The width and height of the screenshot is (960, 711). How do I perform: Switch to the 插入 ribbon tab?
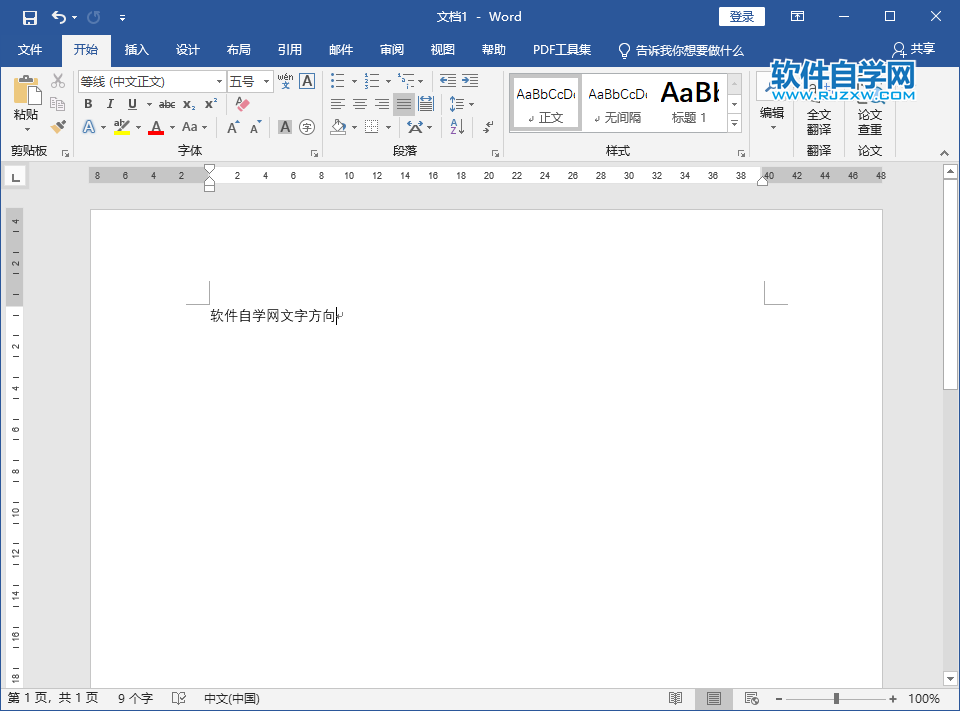click(136, 50)
